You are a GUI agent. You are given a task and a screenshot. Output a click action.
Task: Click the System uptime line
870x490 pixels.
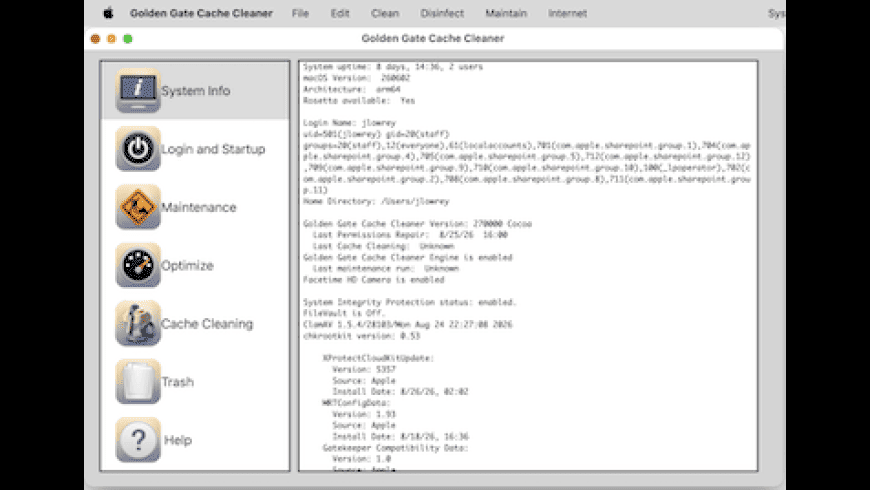(393, 67)
